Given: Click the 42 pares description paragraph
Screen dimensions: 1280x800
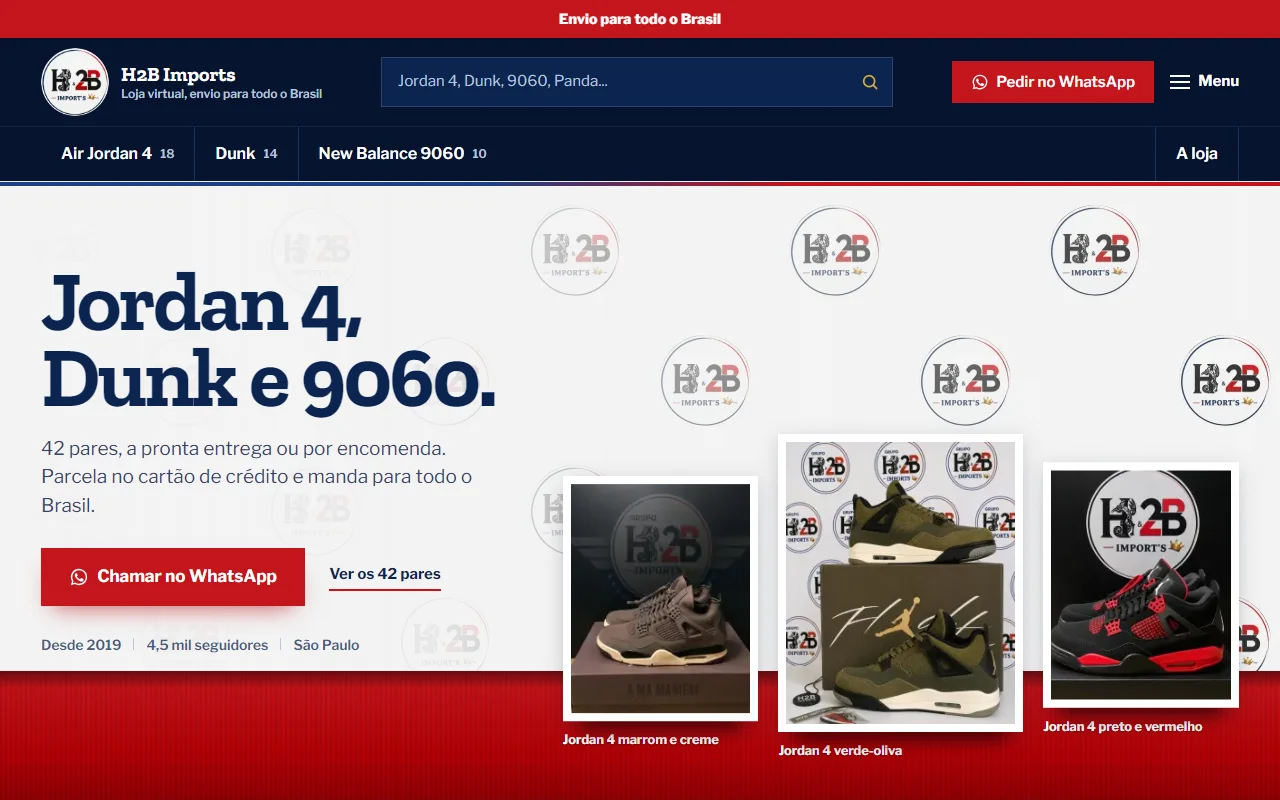Looking at the screenshot, I should (257, 477).
